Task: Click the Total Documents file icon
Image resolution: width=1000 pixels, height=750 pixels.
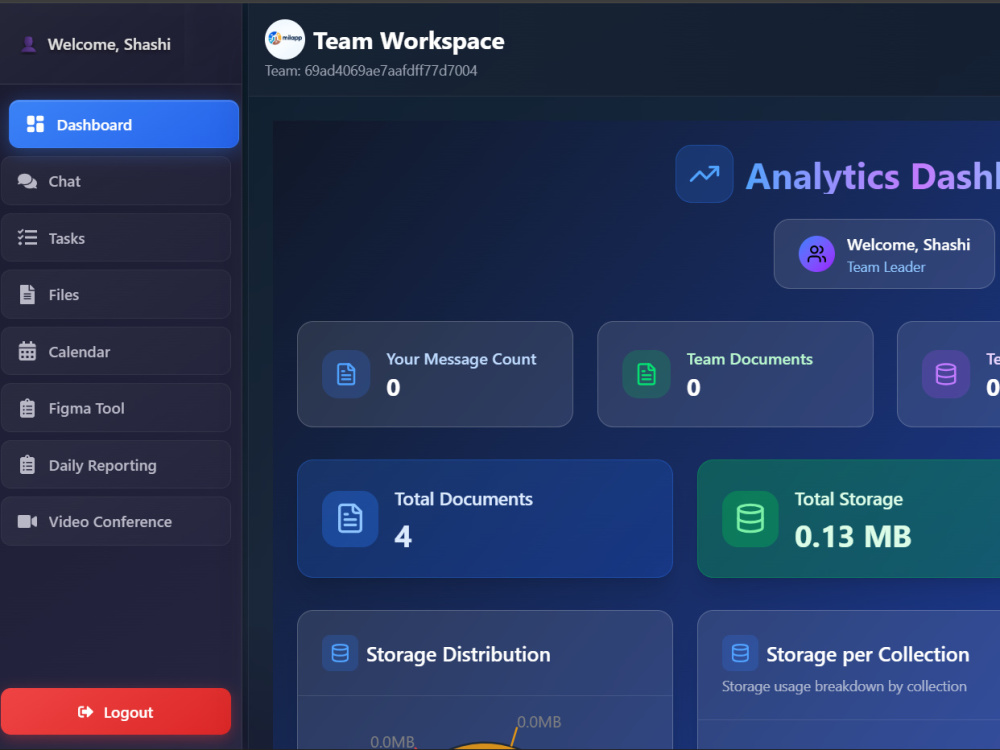Action: point(350,518)
